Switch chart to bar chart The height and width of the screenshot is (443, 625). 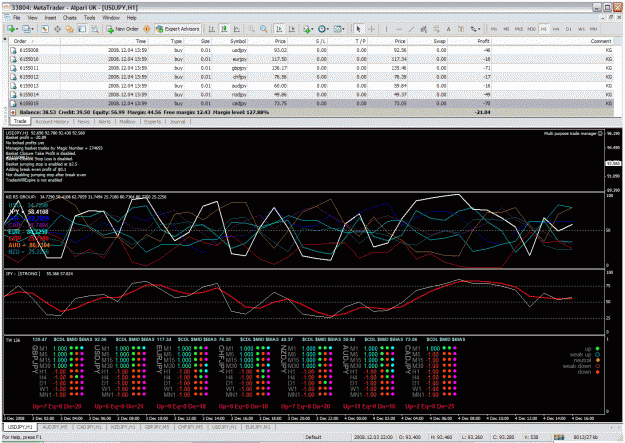[212, 29]
